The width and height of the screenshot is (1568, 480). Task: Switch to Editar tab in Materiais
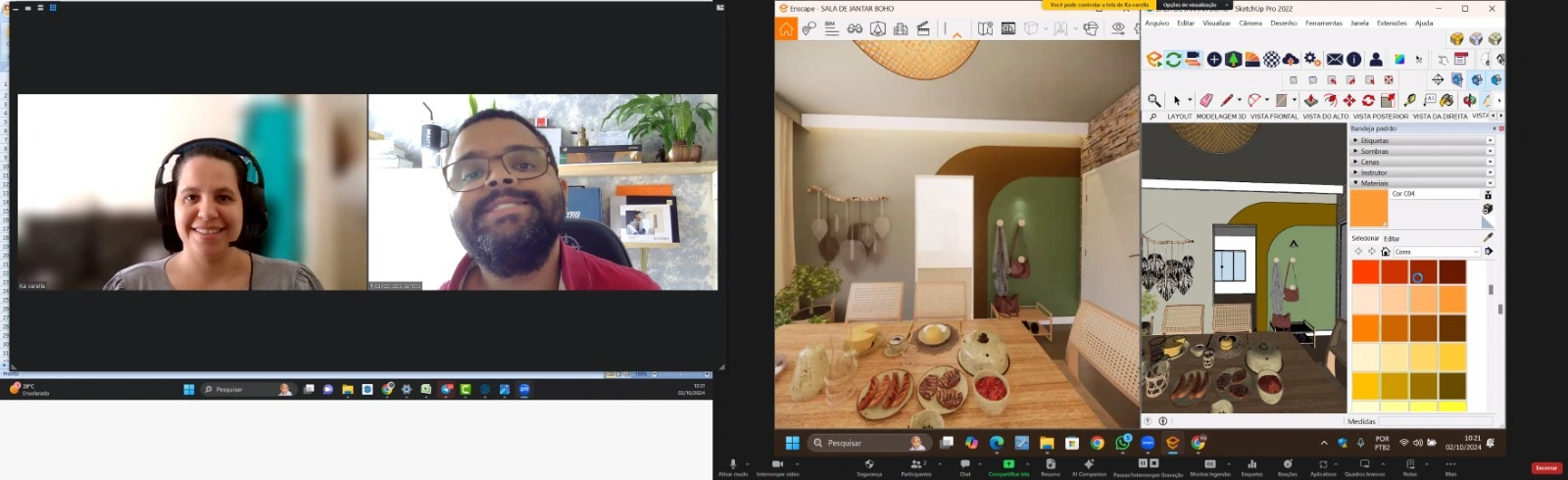(1392, 238)
